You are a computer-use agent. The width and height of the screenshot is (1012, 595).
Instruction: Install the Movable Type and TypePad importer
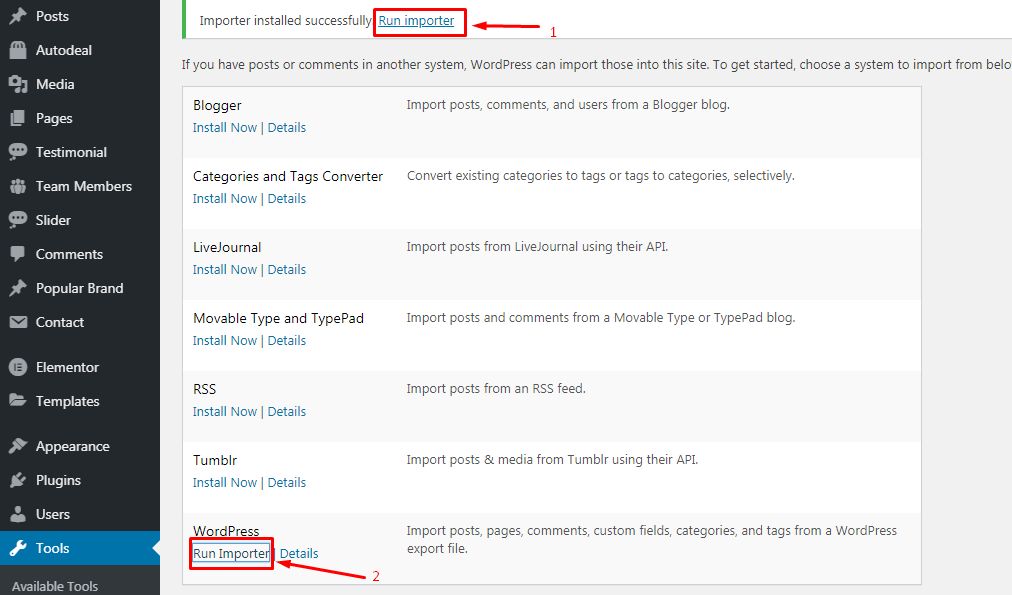(x=225, y=341)
